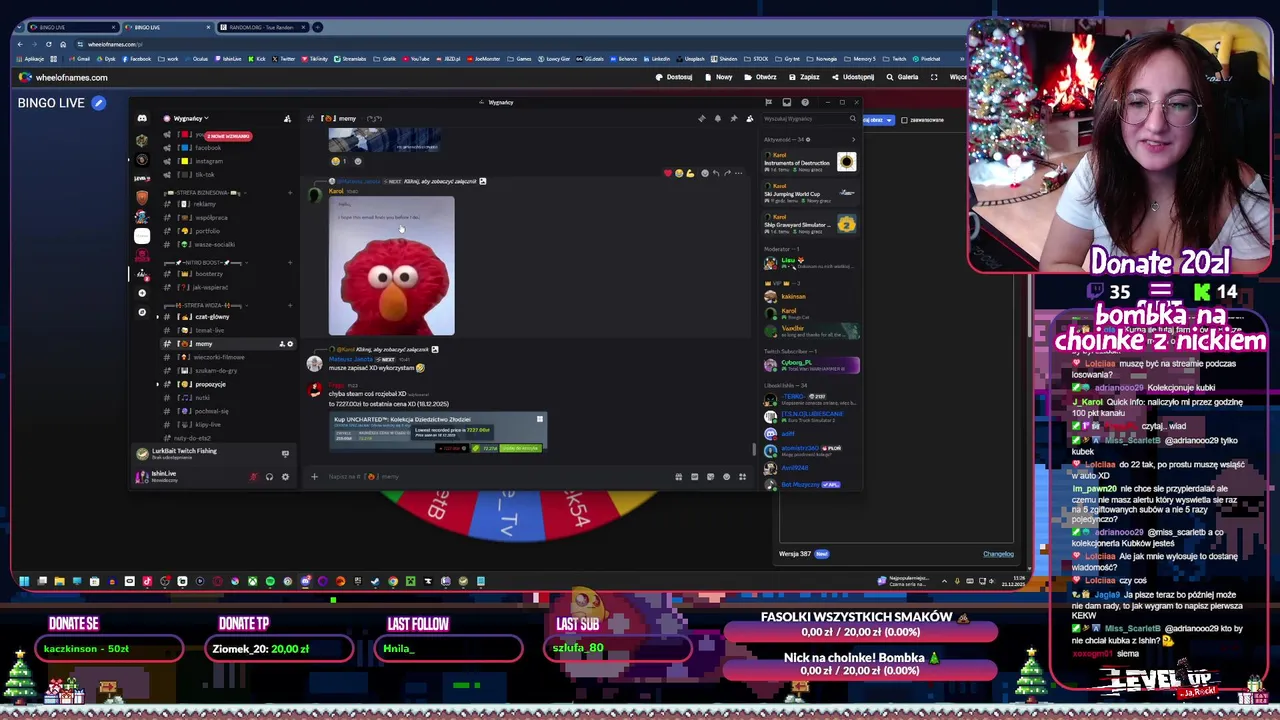Open add-reaction emoji picker on hovered message
The image size is (1280, 720).
(x=704, y=173)
